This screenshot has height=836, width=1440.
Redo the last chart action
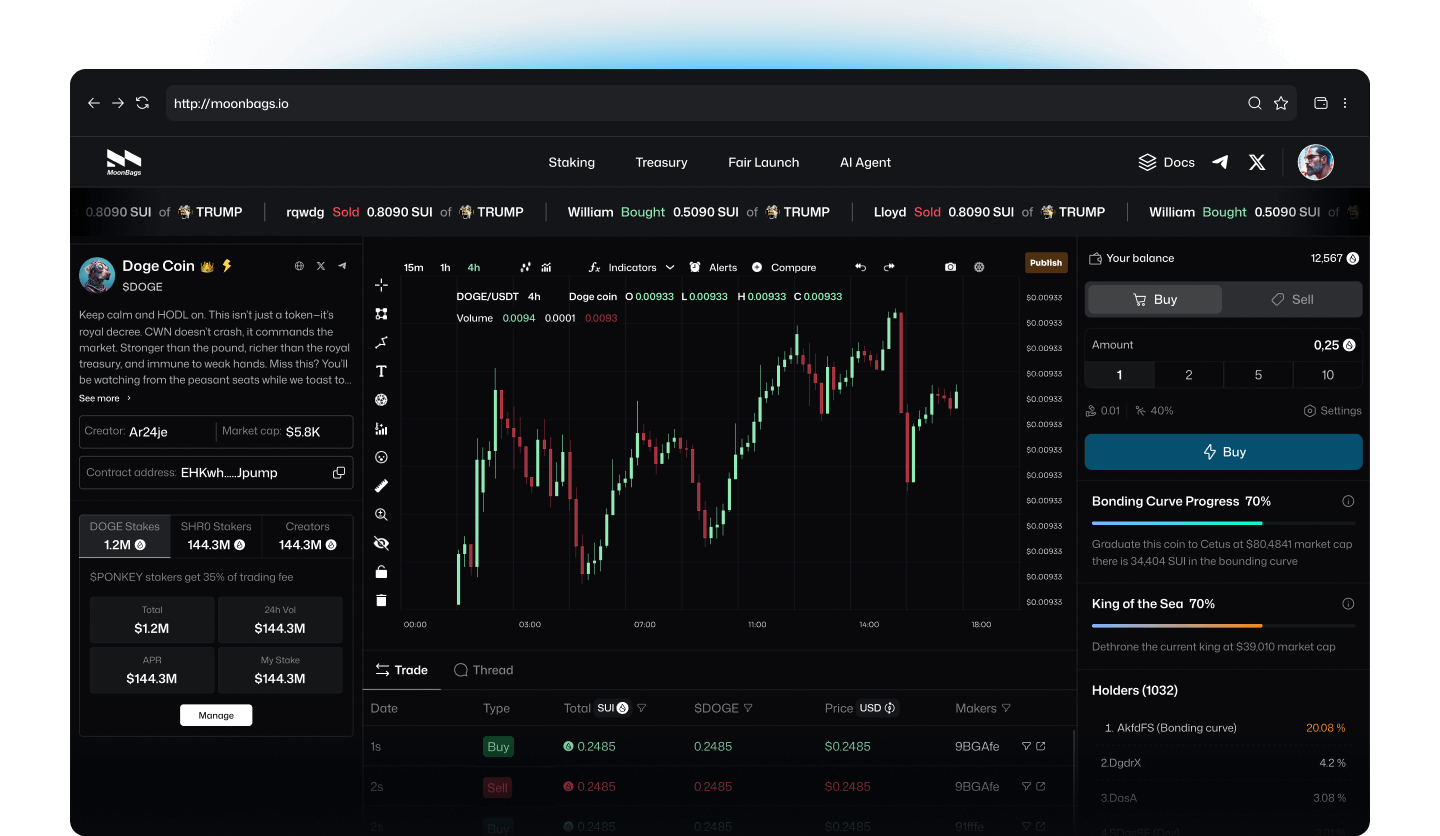[889, 267]
